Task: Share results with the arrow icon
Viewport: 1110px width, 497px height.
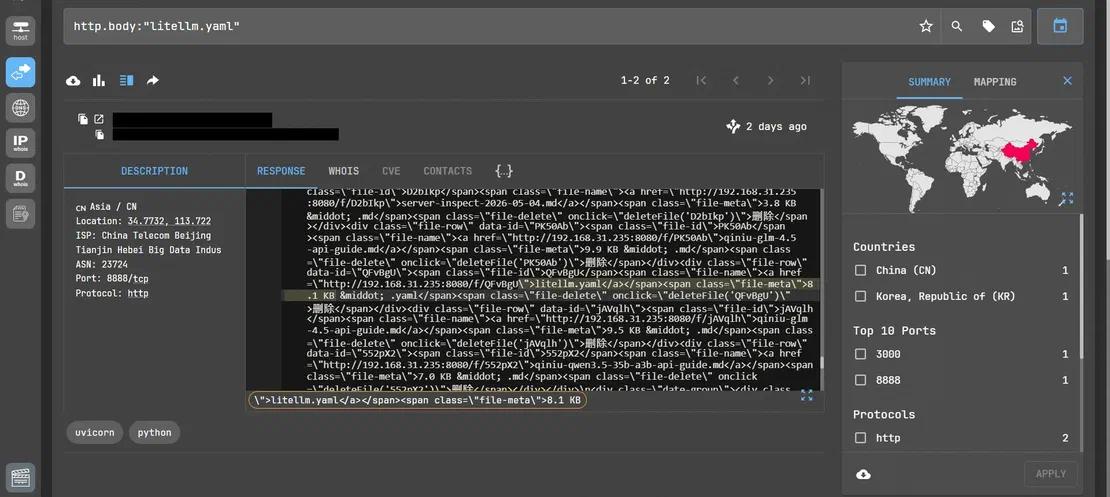Action: coord(152,81)
